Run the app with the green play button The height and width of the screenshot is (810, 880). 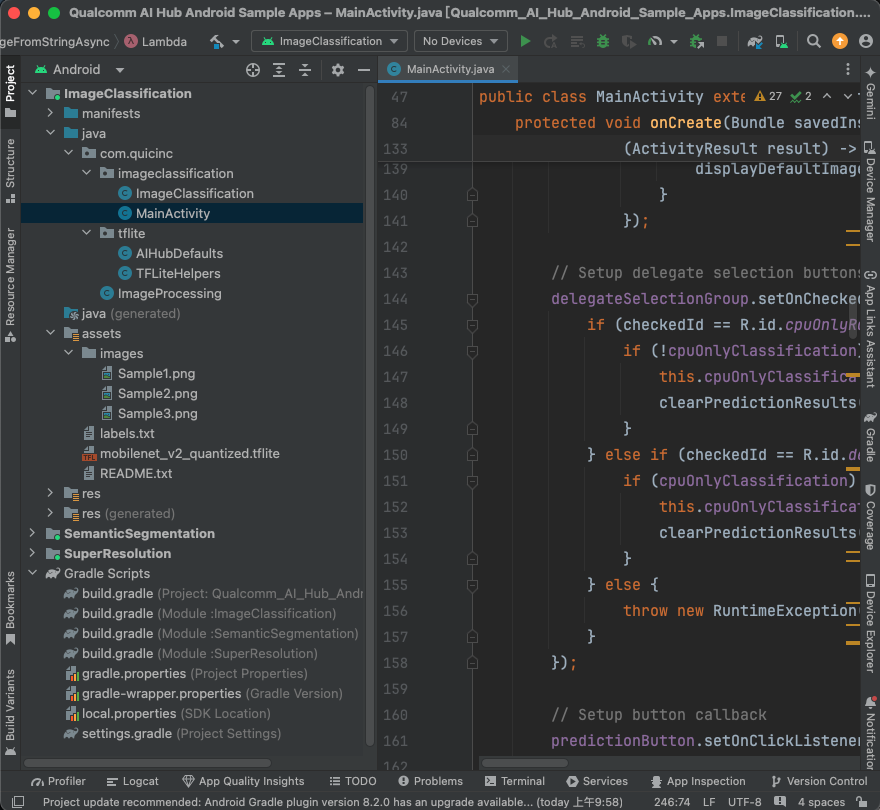pos(525,42)
